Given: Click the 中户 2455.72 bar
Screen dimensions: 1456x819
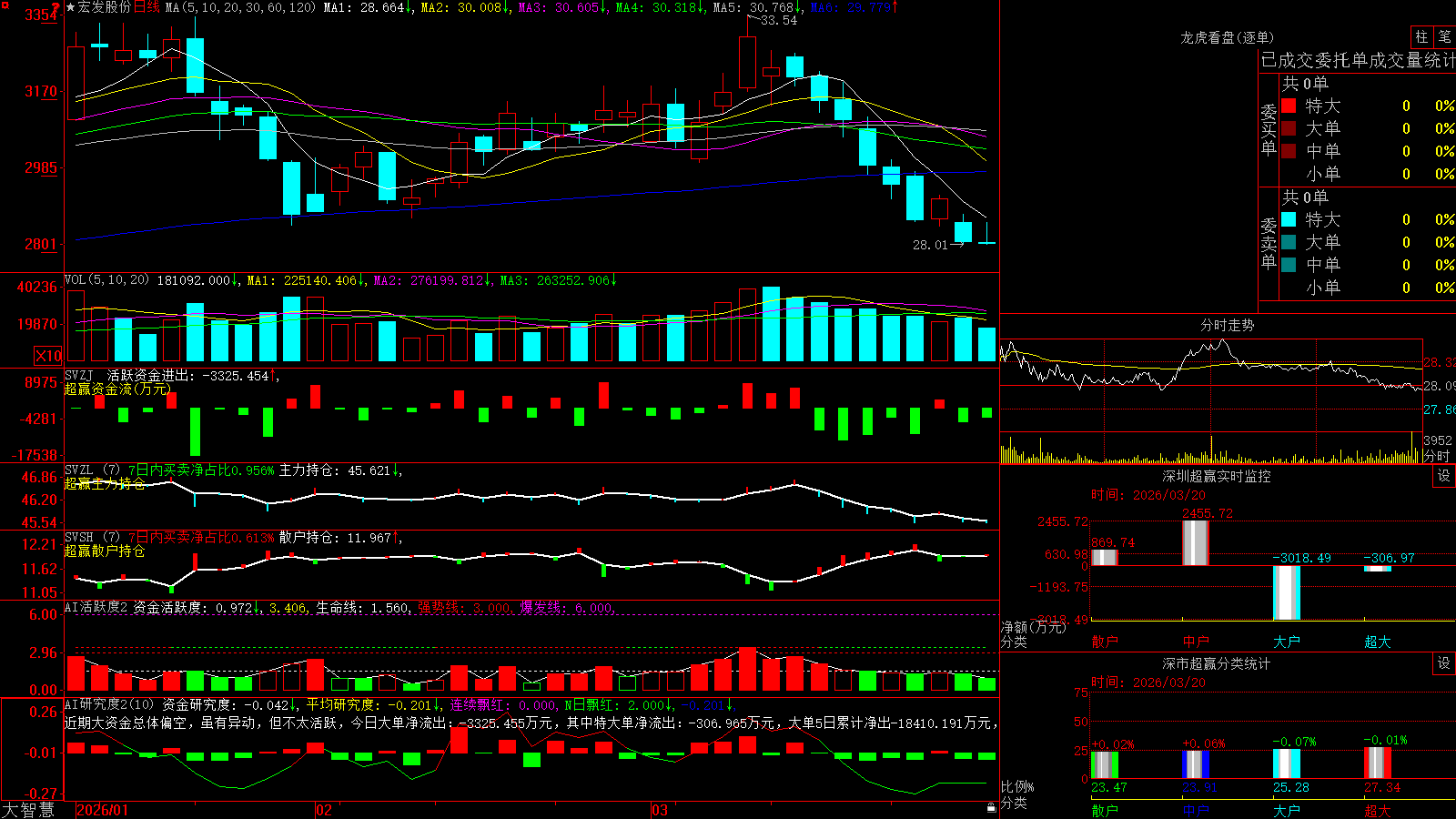Looking at the screenshot, I should (1196, 543).
